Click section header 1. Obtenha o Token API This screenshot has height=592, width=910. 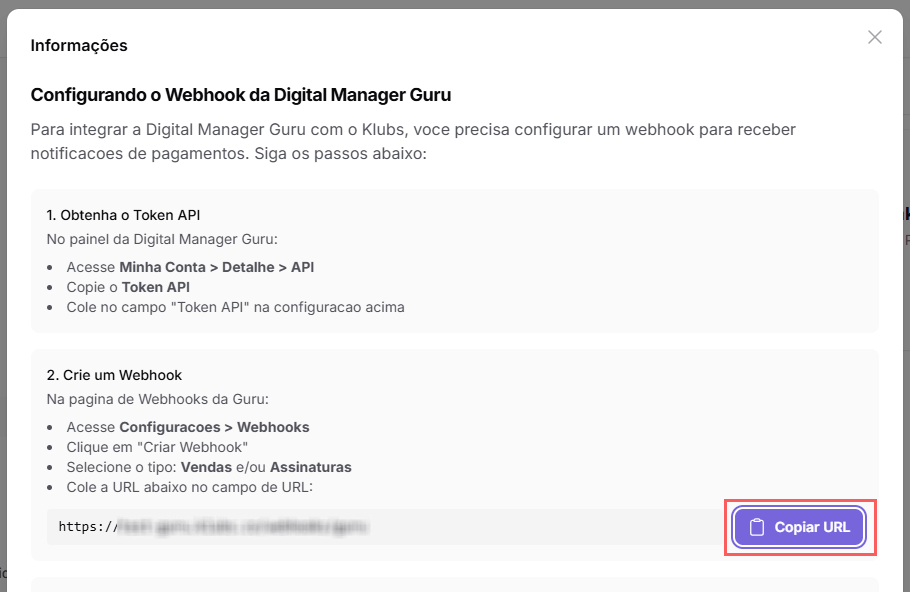pos(124,214)
